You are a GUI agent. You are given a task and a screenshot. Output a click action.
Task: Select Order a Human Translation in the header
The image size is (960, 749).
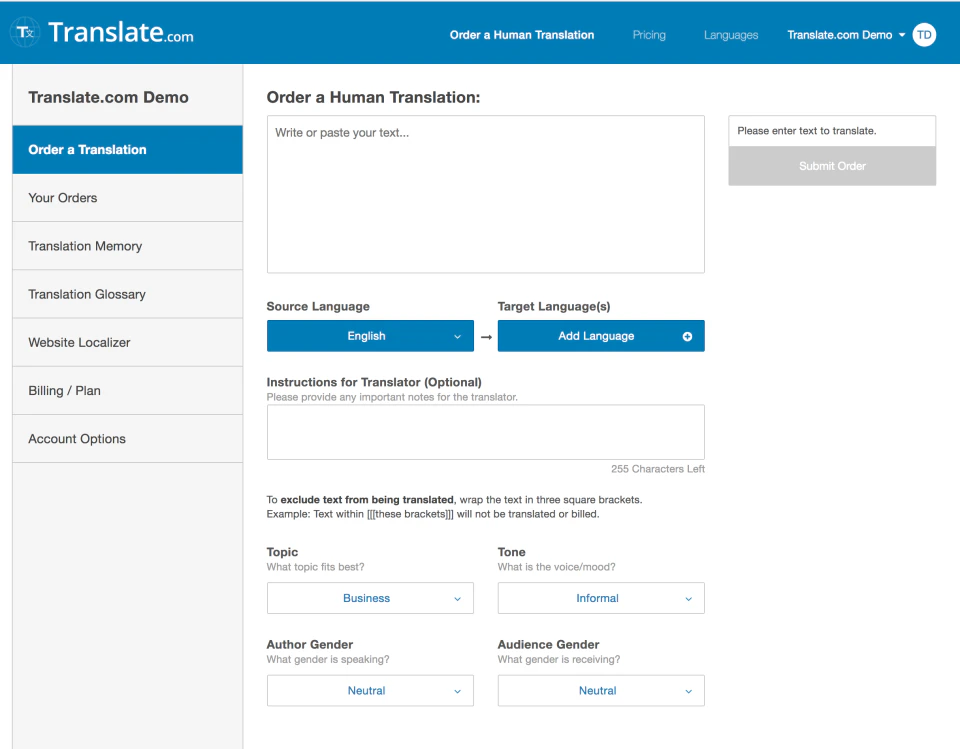tap(522, 35)
